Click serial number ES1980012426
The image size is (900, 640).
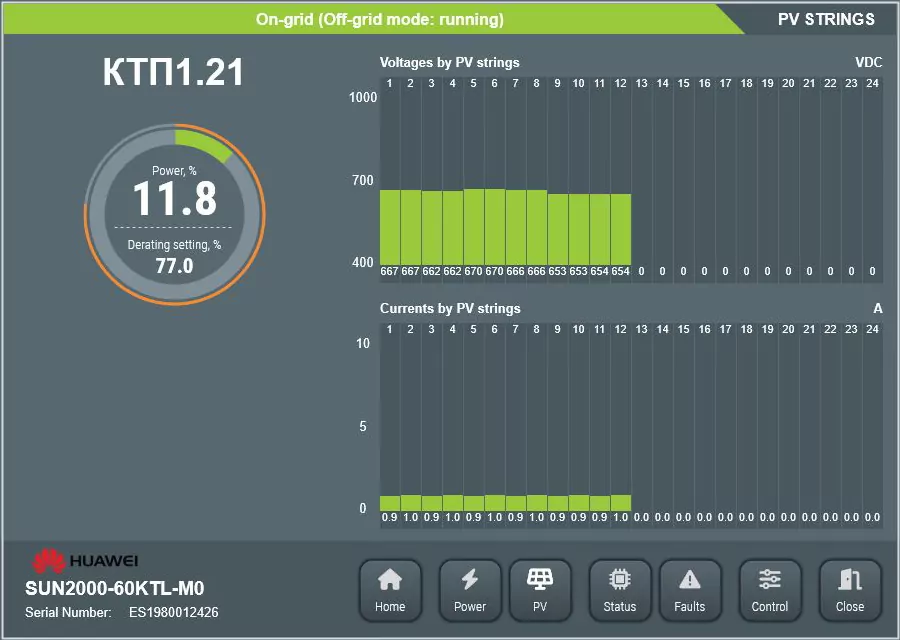173,612
